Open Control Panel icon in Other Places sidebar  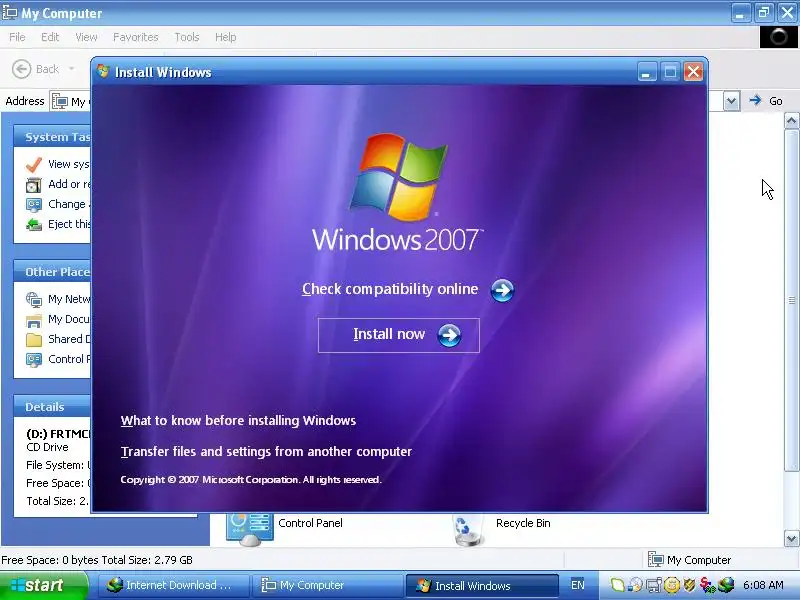click(x=34, y=360)
